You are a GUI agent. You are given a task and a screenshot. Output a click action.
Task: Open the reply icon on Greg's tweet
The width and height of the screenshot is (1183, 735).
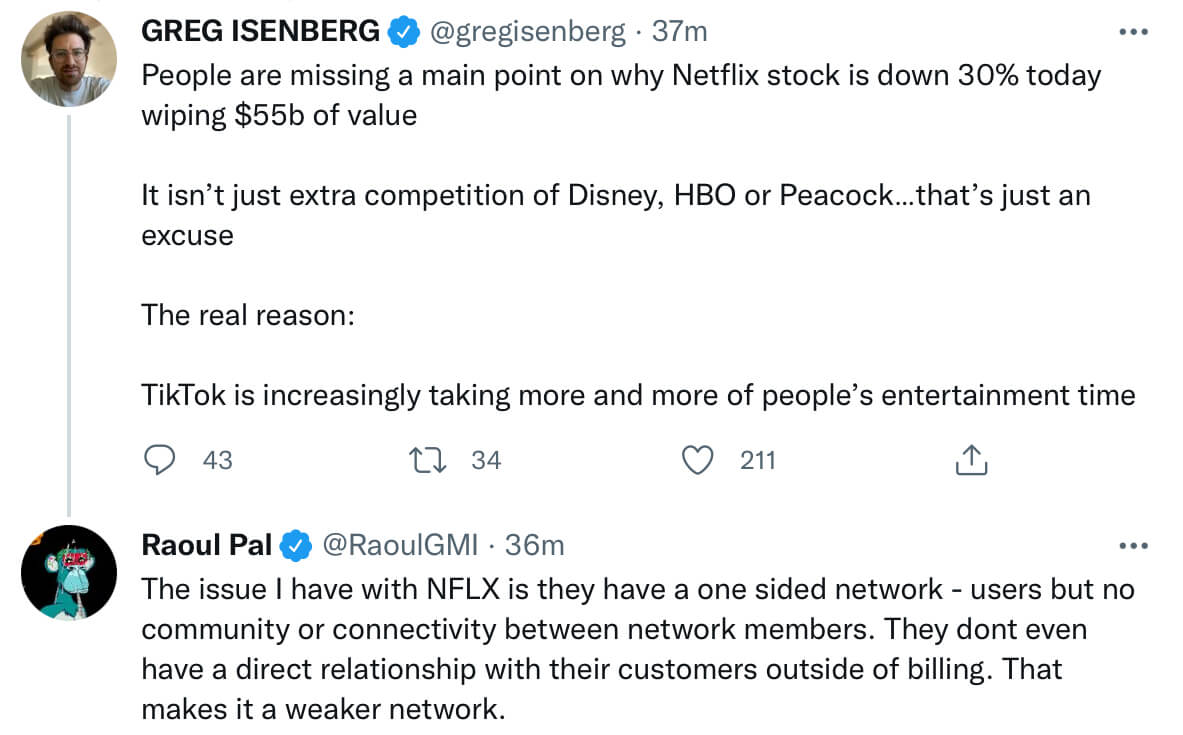pyautogui.click(x=160, y=460)
